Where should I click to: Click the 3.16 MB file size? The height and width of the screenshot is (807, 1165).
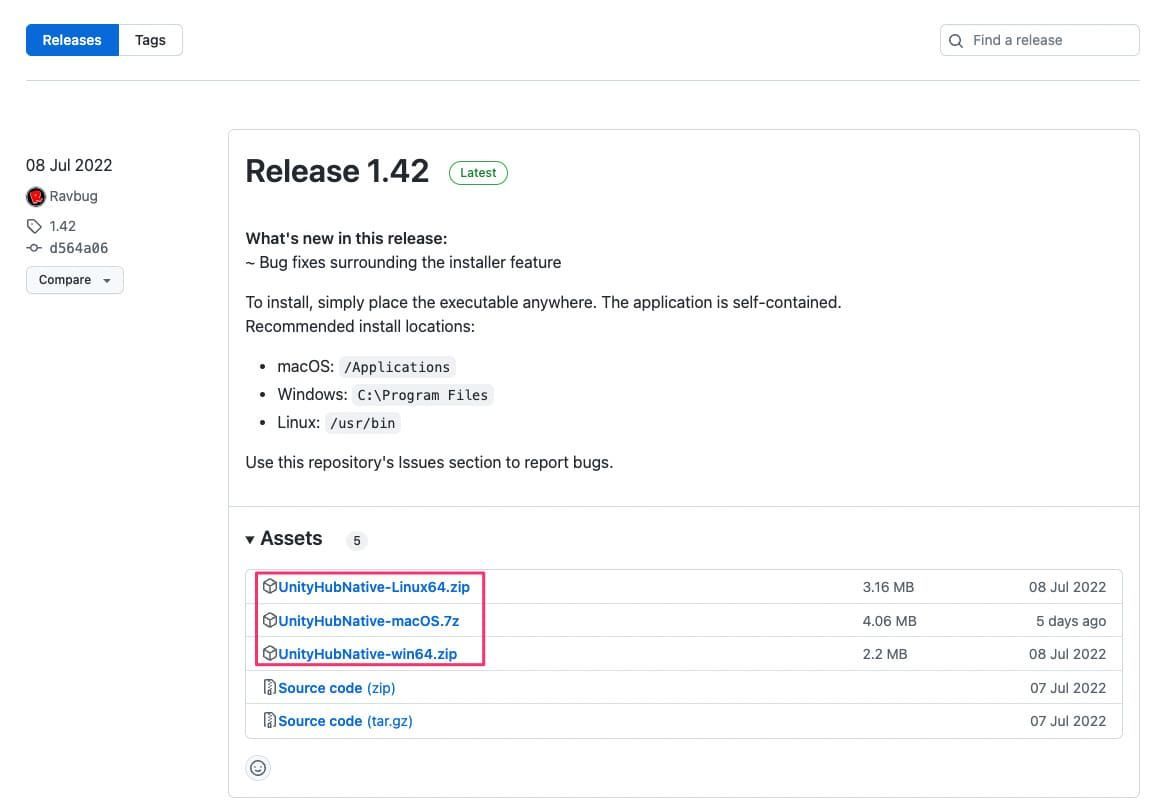pyautogui.click(x=888, y=587)
